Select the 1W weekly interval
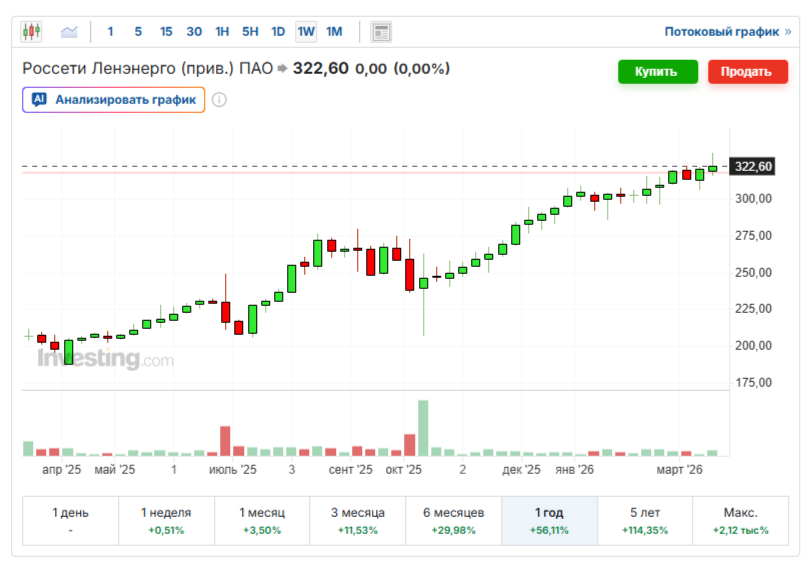This screenshot has width=809, height=563. (306, 32)
